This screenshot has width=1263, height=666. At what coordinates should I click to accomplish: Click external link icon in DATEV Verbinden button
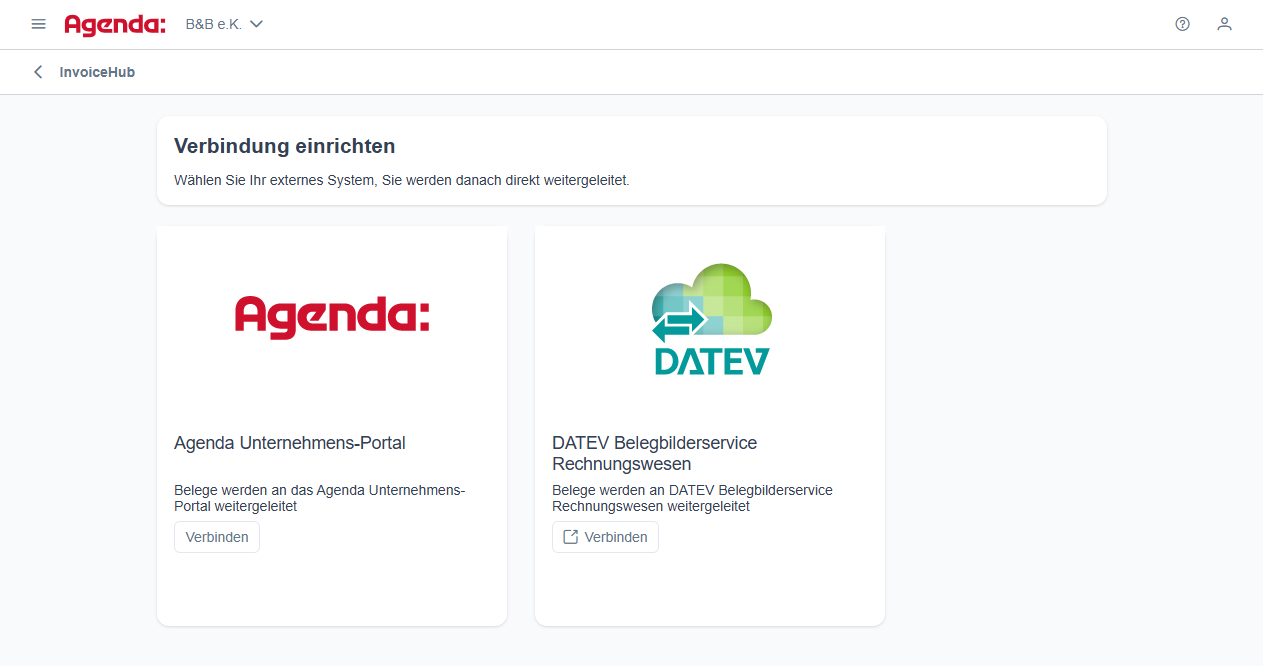[x=571, y=537]
